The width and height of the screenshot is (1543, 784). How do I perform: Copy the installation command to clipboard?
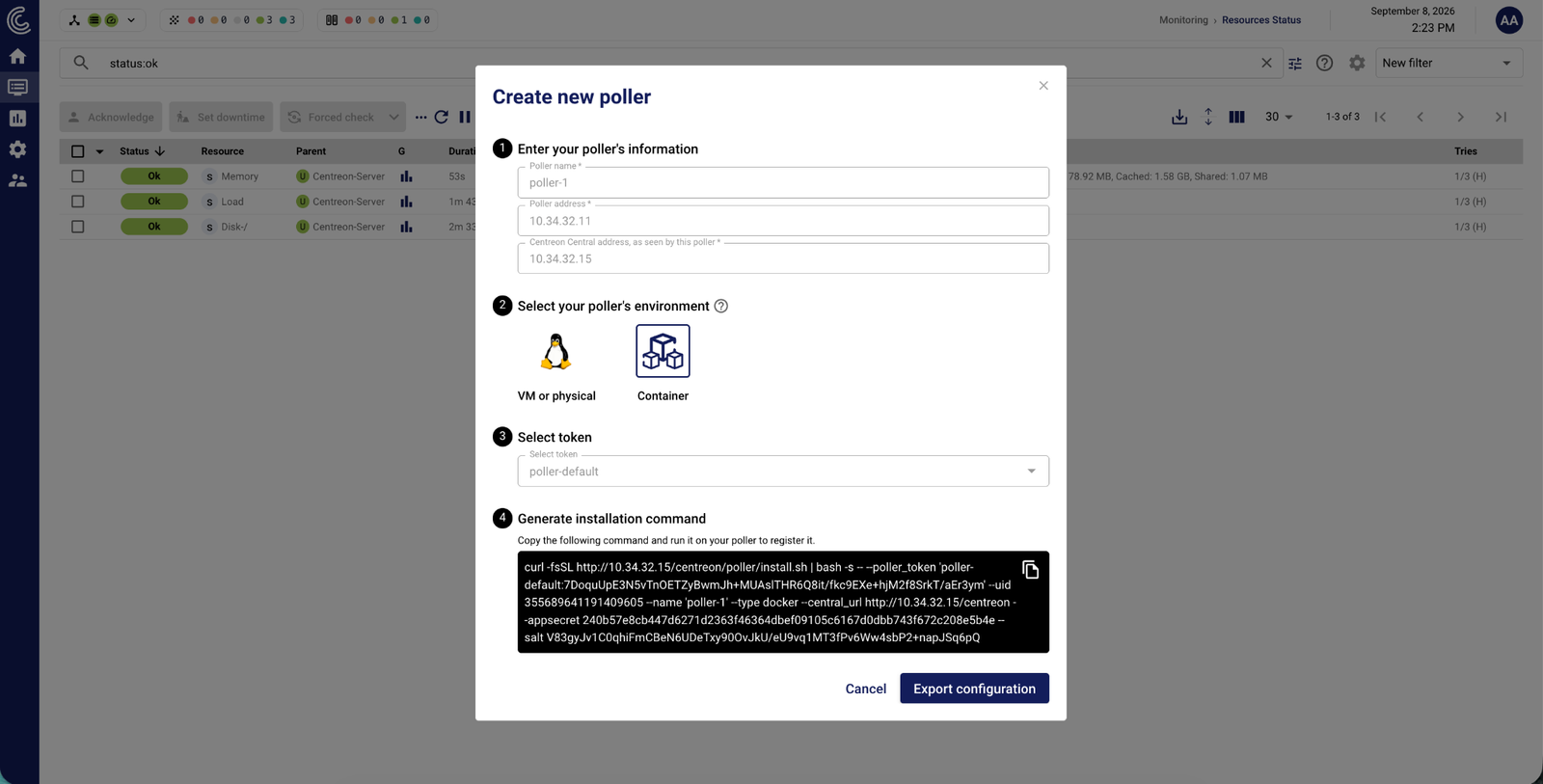coord(1030,570)
